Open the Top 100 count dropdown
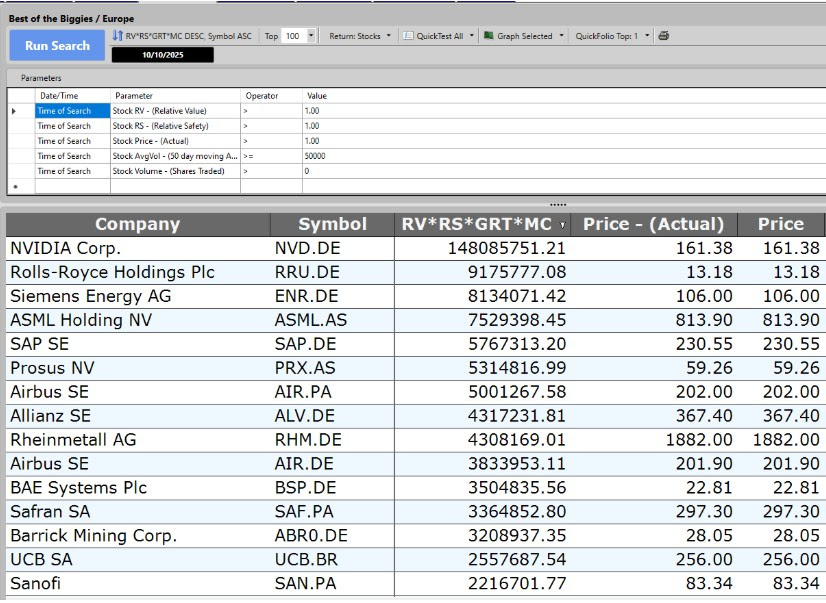Viewport: 826px width, 603px height. (x=311, y=36)
